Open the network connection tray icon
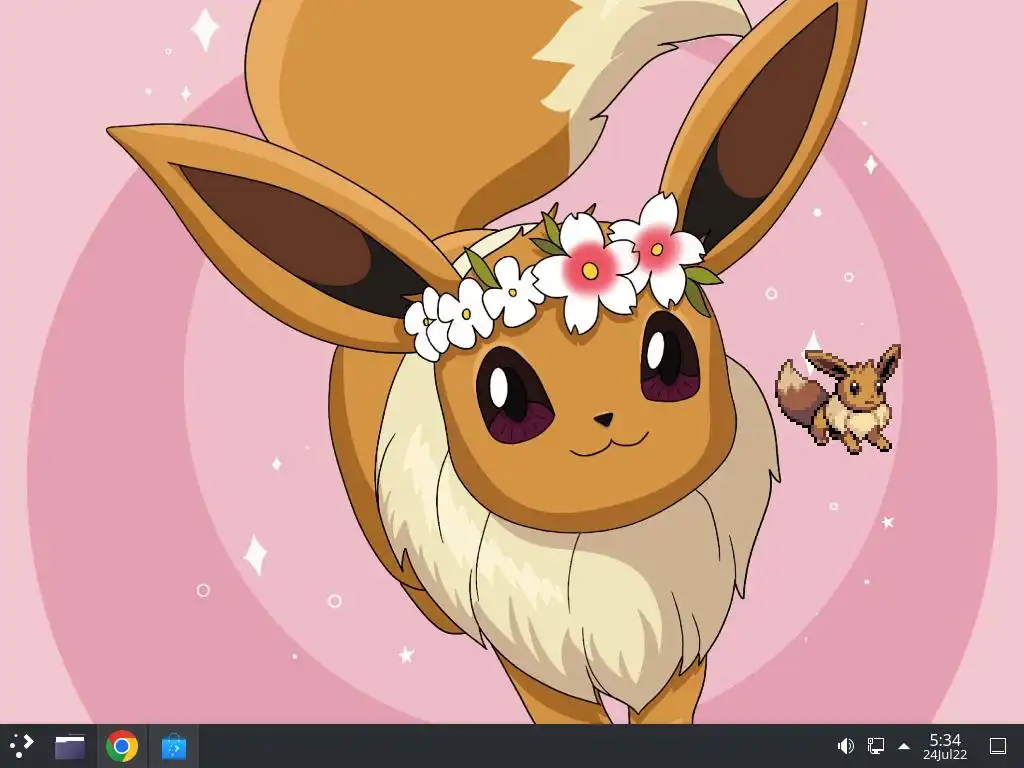This screenshot has width=1024, height=768. tap(875, 746)
